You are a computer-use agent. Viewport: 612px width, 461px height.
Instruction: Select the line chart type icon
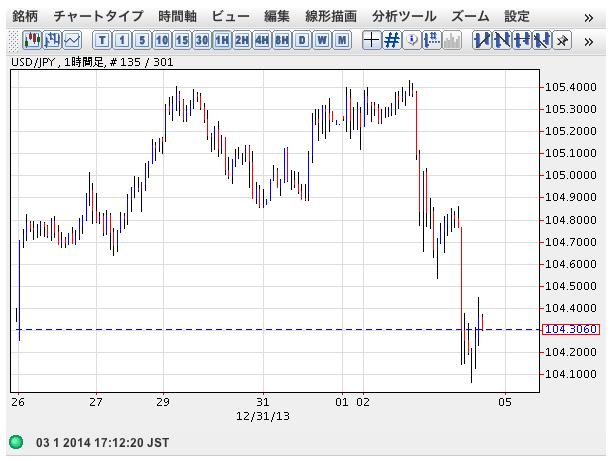pyautogui.click(x=72, y=40)
